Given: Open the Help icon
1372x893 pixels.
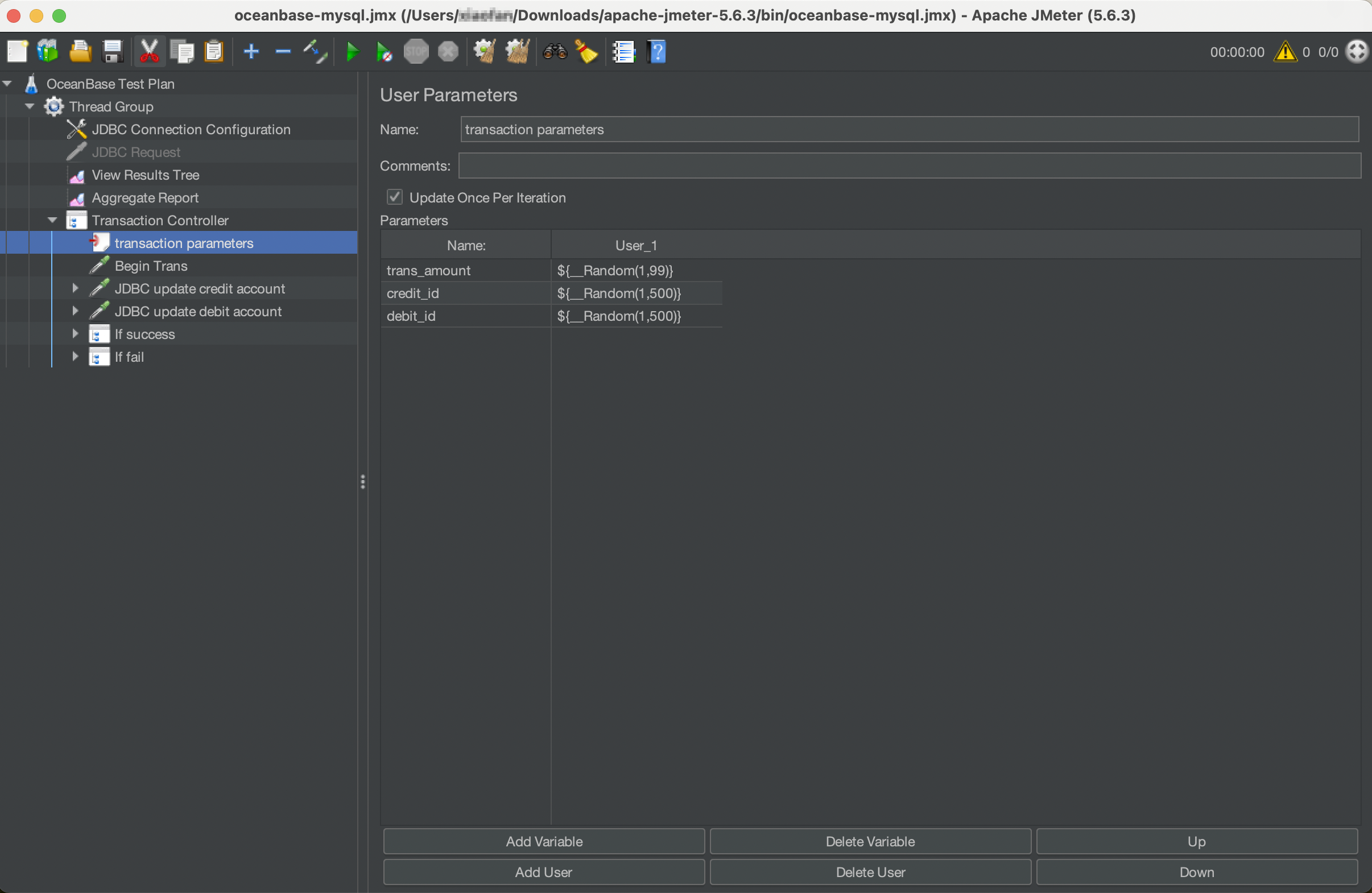Looking at the screenshot, I should 656,51.
